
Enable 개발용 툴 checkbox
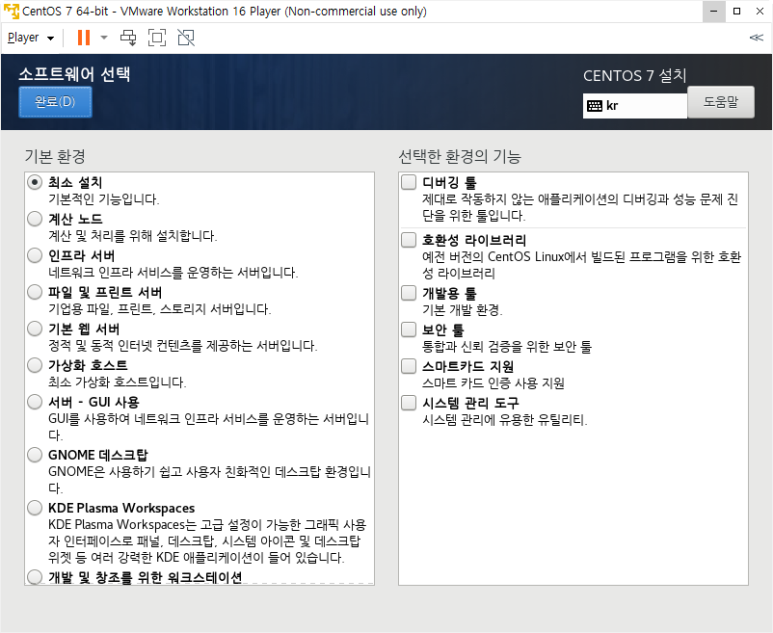click(409, 293)
